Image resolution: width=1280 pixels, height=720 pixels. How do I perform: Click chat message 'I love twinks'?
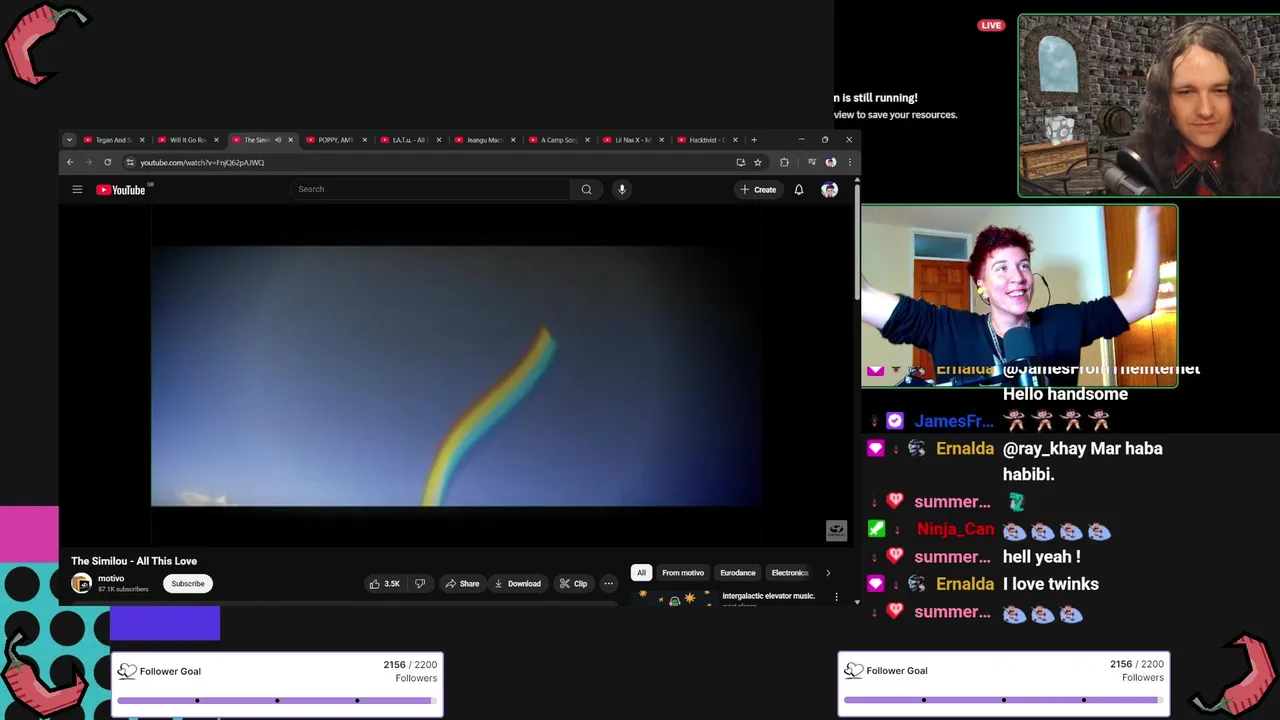click(1051, 584)
